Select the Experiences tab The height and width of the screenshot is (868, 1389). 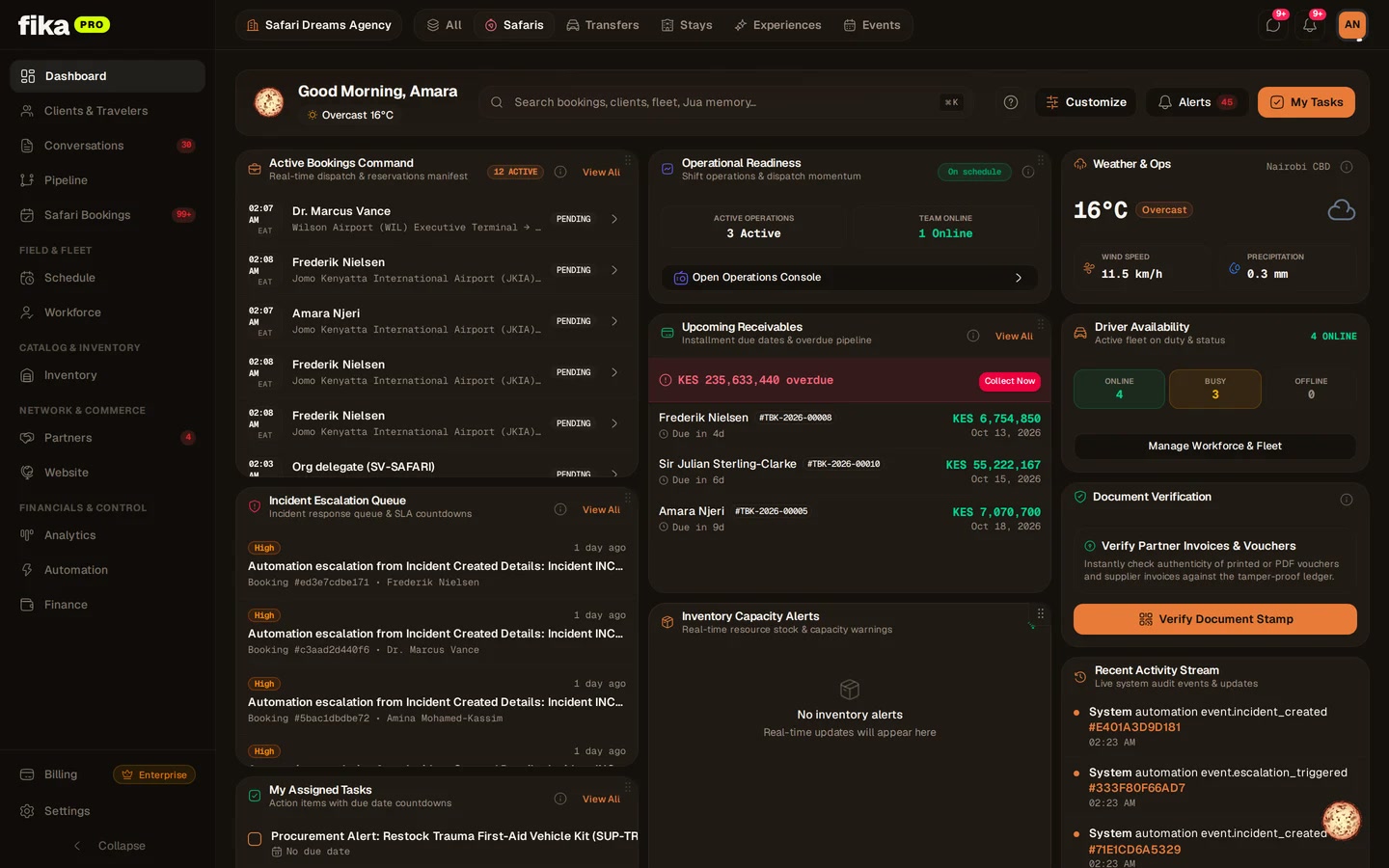(777, 25)
